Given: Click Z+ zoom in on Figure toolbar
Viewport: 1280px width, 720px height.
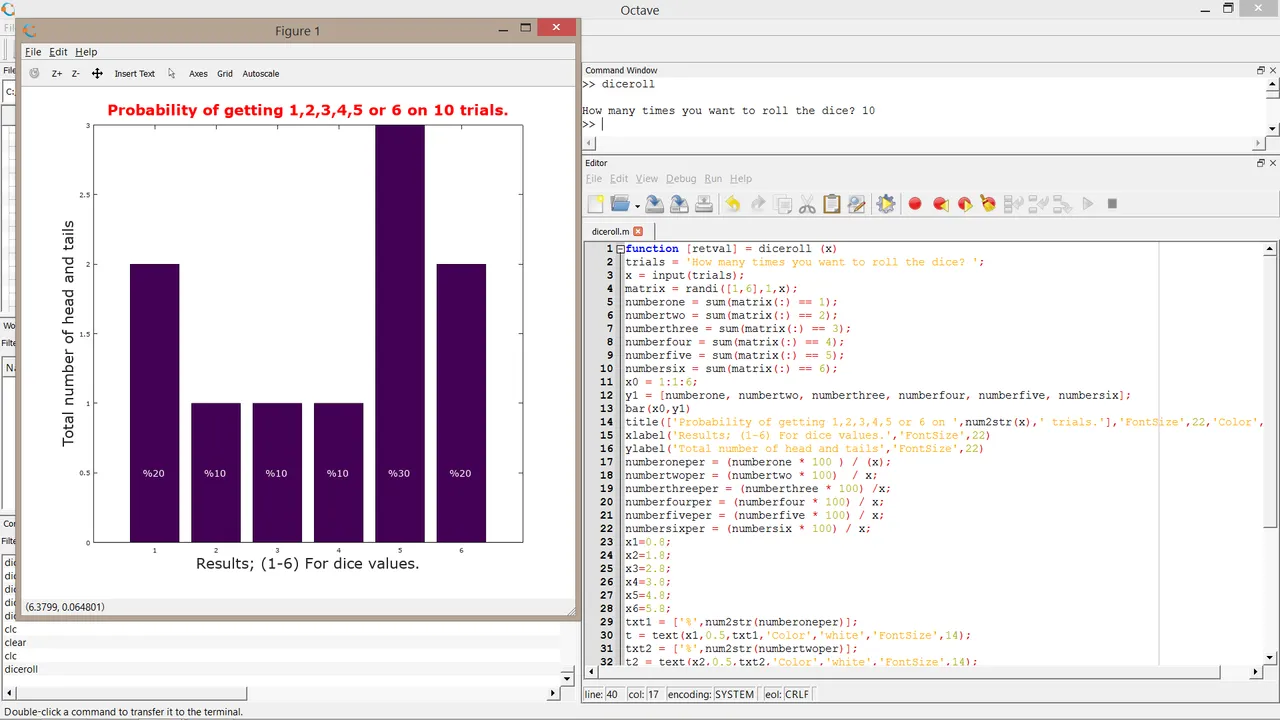Looking at the screenshot, I should 57,74.
